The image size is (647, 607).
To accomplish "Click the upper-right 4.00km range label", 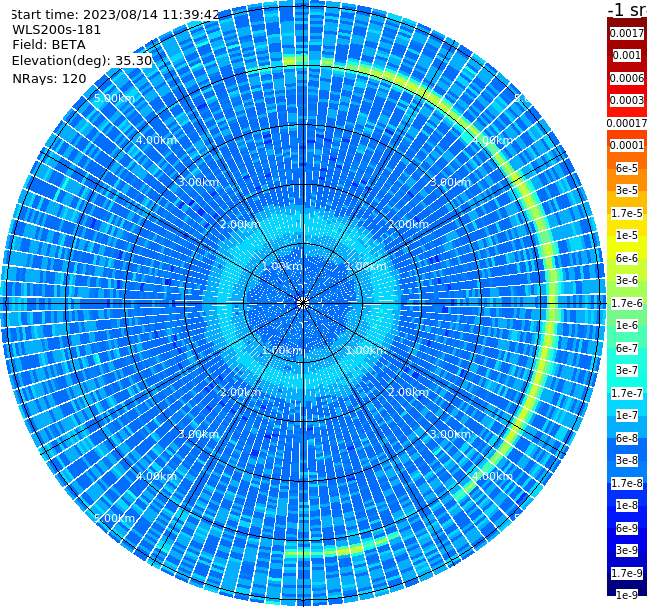I will tap(492, 140).
